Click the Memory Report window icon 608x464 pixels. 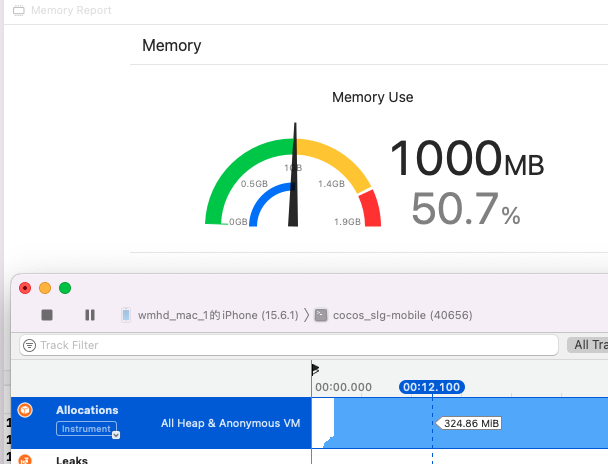coord(19,10)
